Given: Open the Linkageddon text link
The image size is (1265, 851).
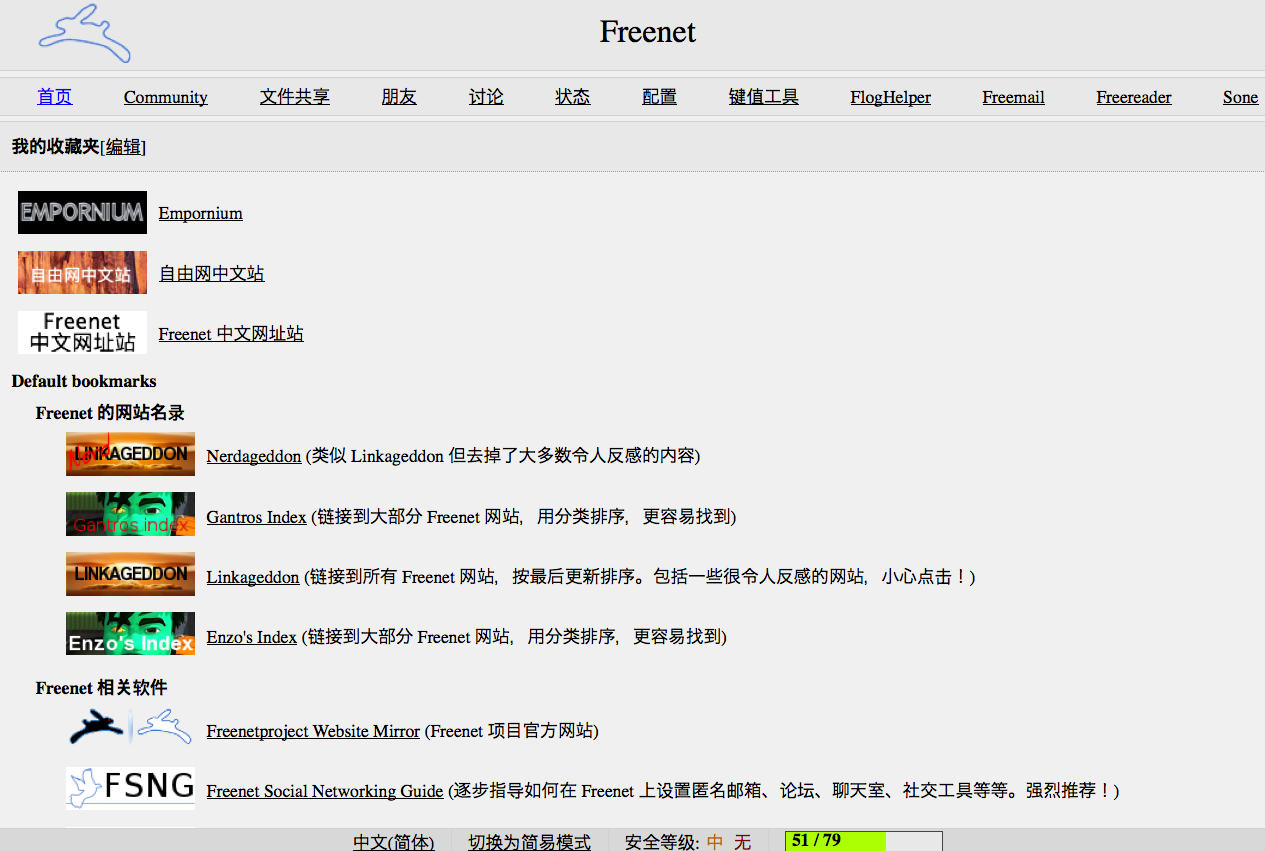Looking at the screenshot, I should [253, 577].
